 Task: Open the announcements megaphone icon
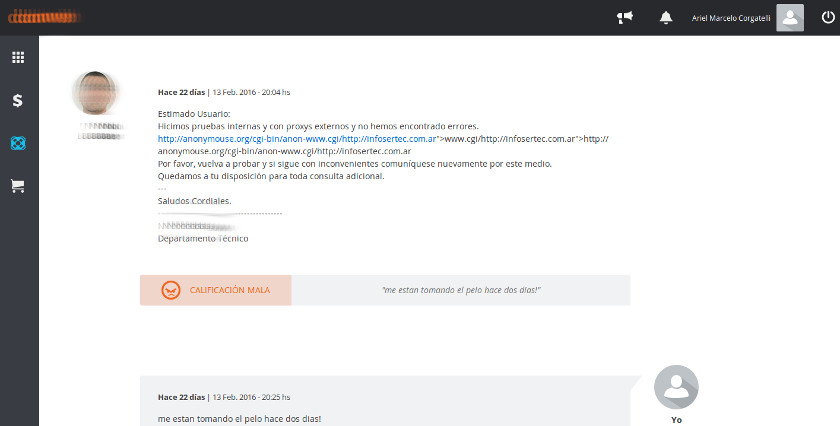pyautogui.click(x=625, y=17)
